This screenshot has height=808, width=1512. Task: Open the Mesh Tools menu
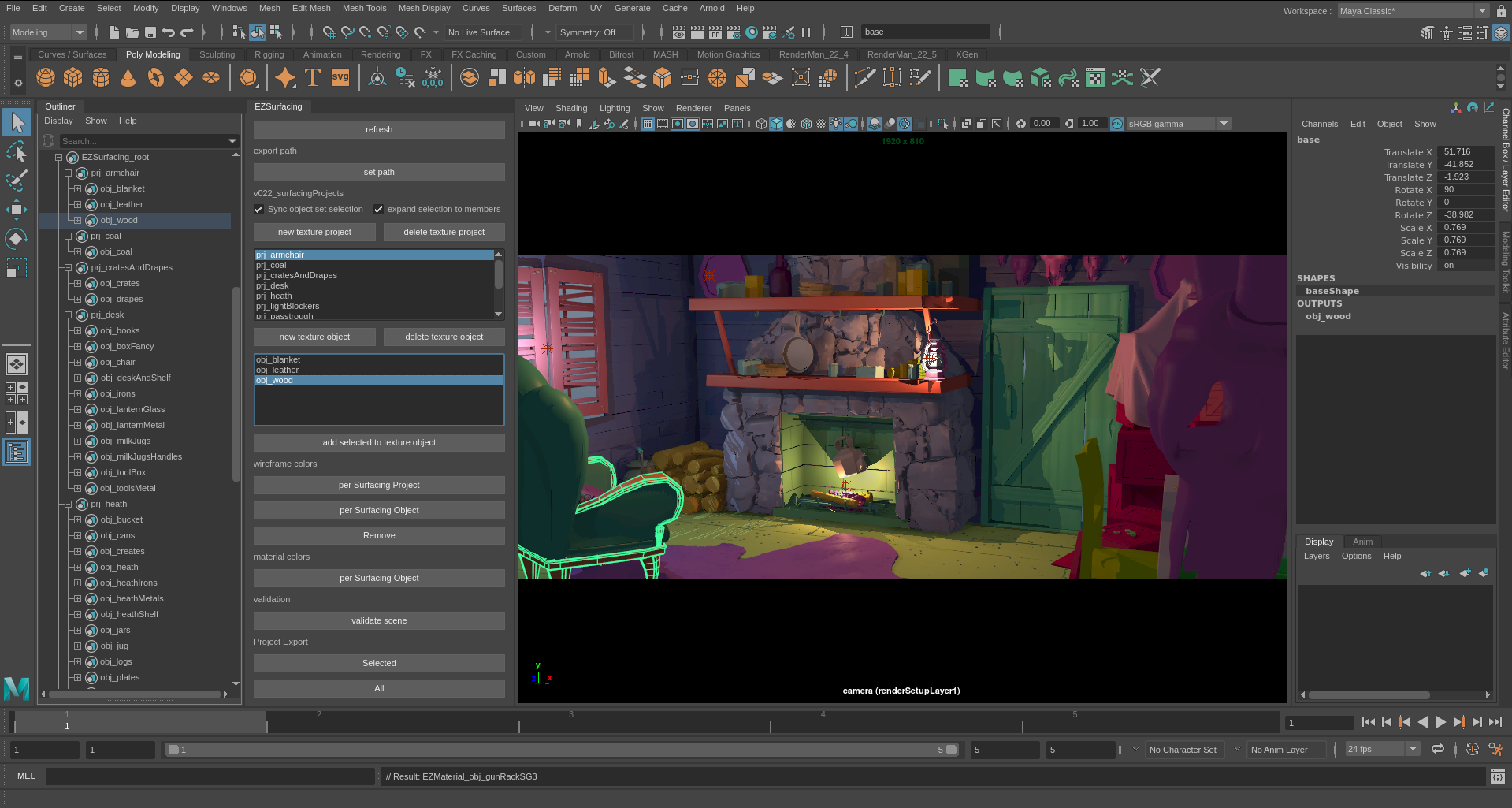coord(364,8)
